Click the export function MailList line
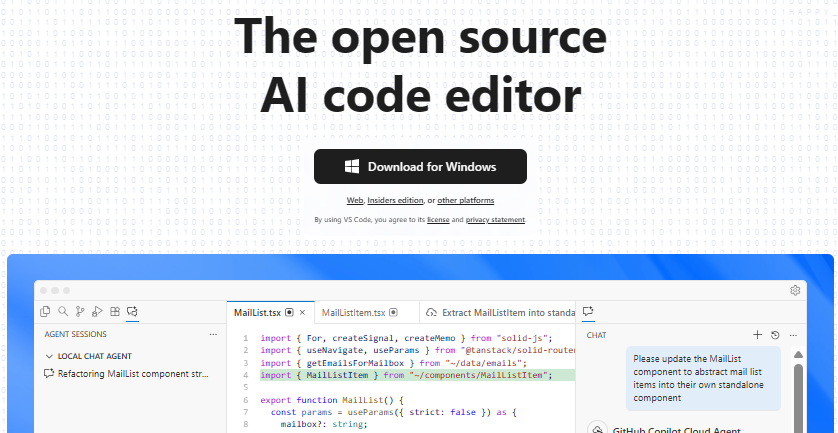The width and height of the screenshot is (838, 433). (332, 400)
